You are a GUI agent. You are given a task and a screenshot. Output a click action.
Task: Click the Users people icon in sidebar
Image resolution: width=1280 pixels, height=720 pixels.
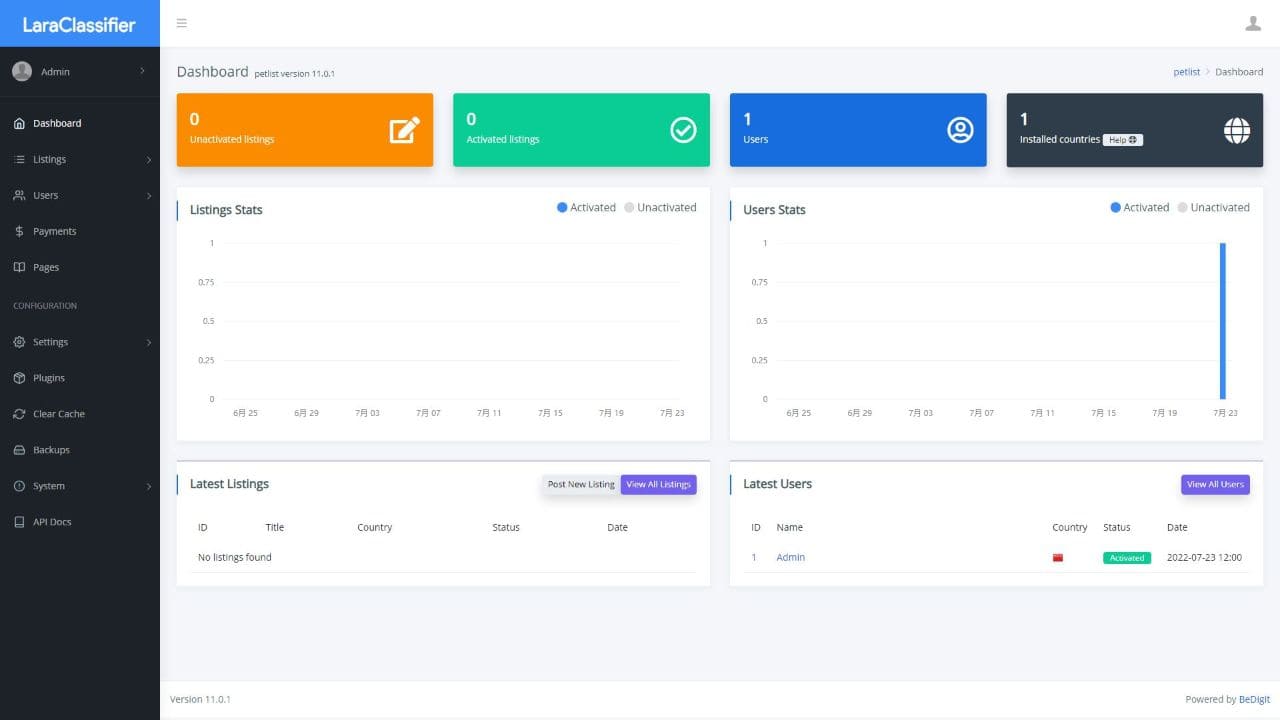19,195
